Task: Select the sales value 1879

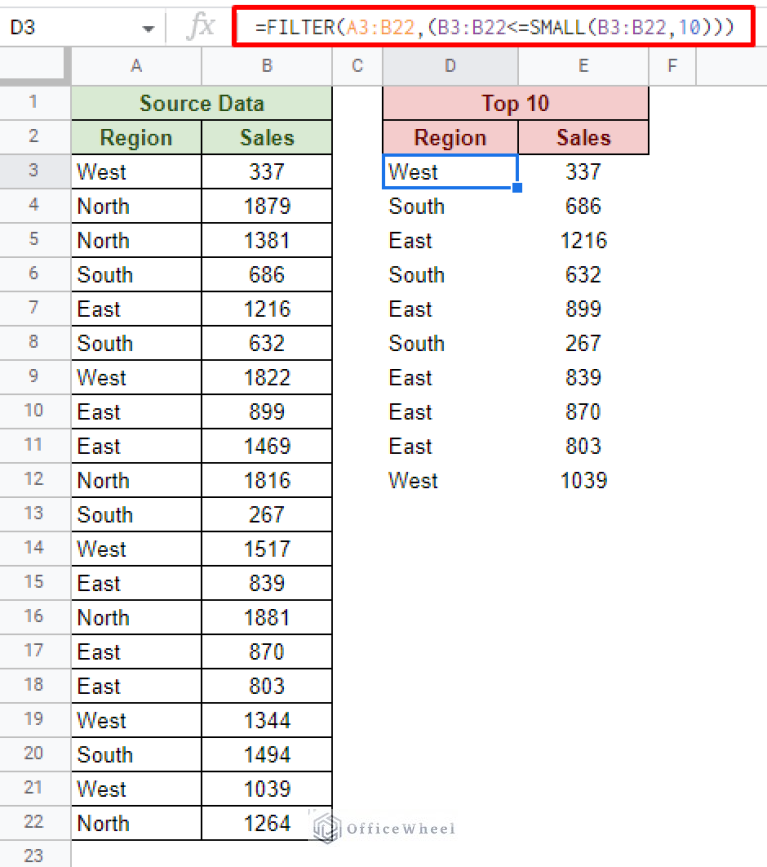Action: [267, 206]
